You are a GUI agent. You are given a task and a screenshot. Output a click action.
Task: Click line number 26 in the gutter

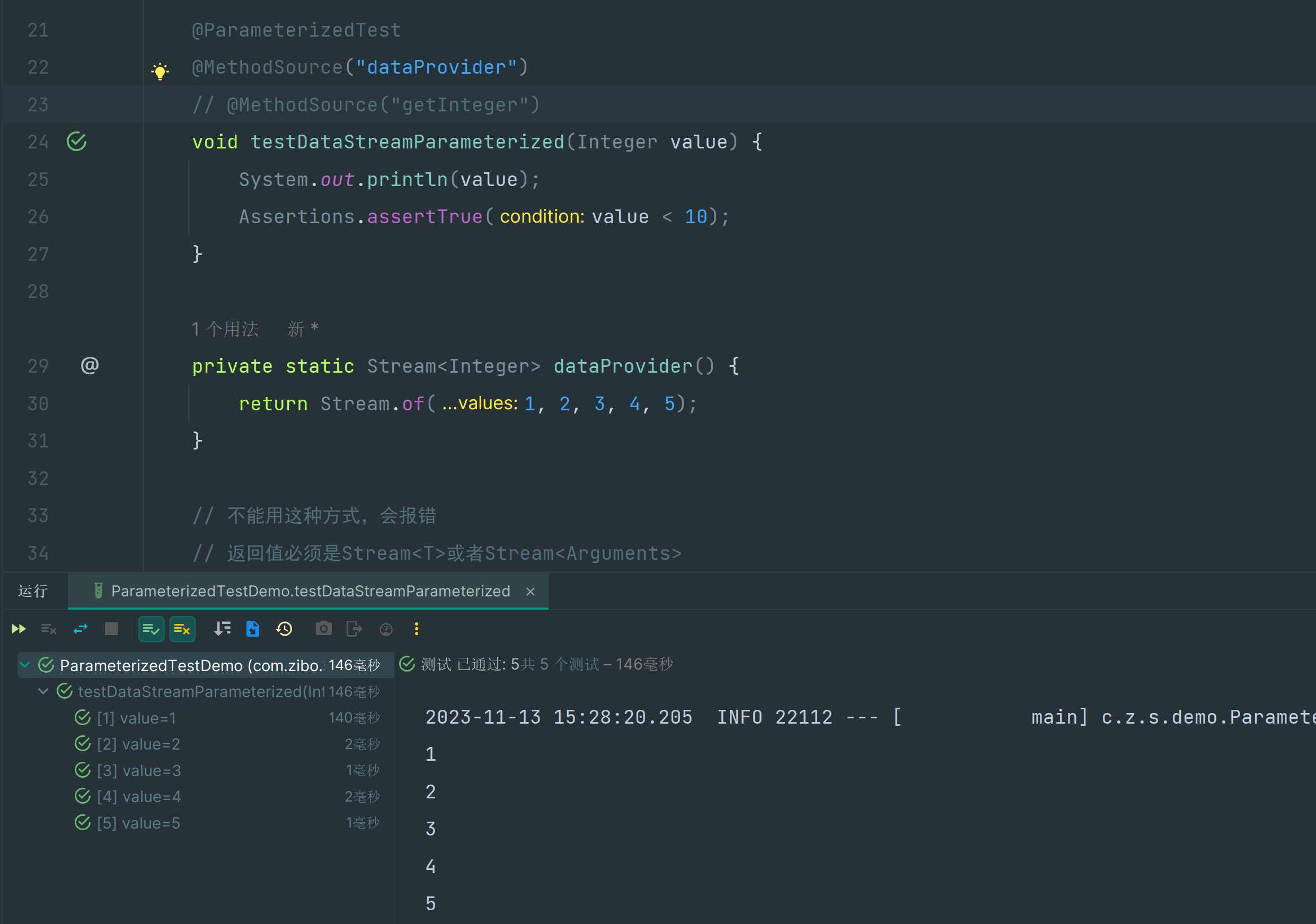(x=38, y=217)
